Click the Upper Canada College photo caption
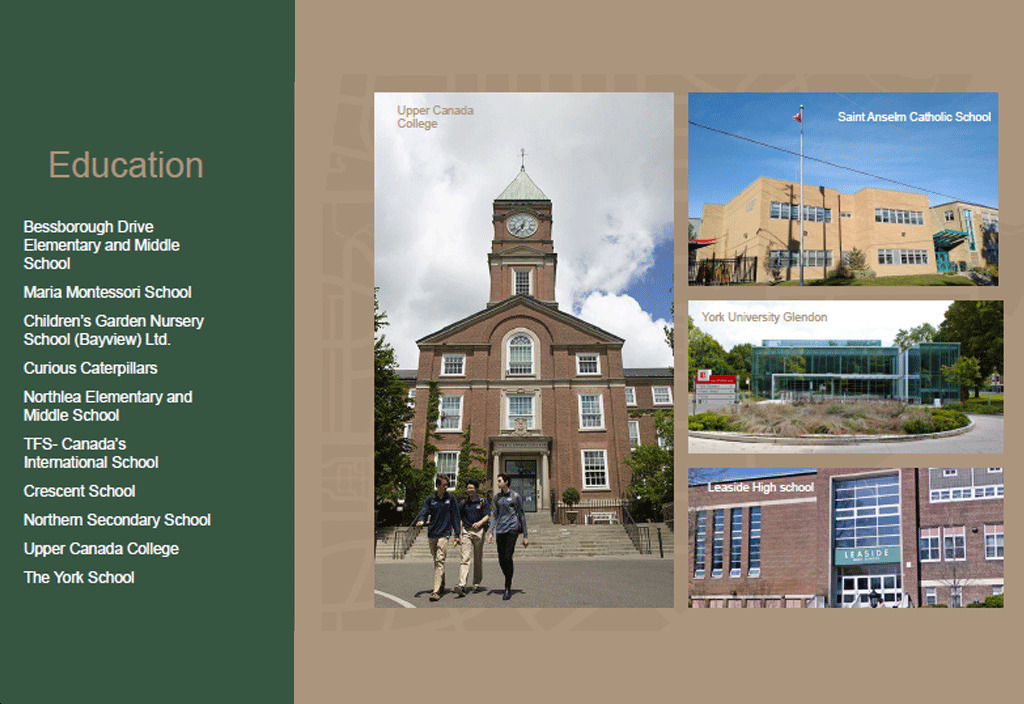1024x704 pixels. coord(435,117)
